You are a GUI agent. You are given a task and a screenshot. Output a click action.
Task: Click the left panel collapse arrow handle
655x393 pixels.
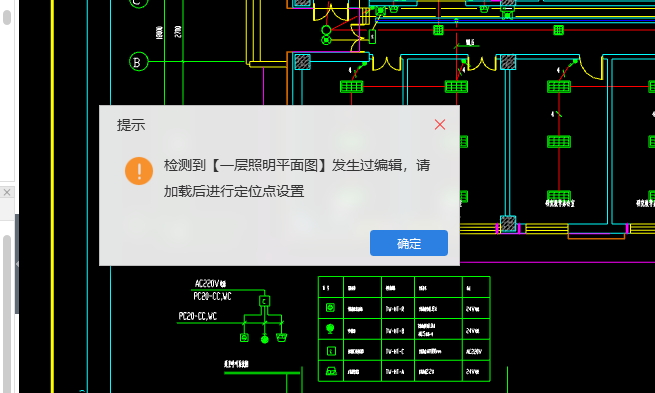[x=17, y=264]
